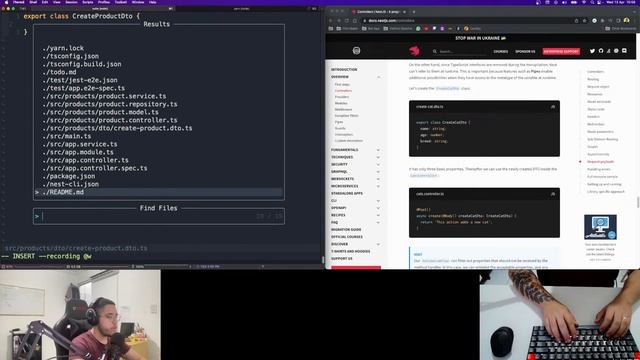Image resolution: width=640 pixels, height=360 pixels.
Task: Toggle the docs sidebar menu icon
Action: tap(356, 51)
